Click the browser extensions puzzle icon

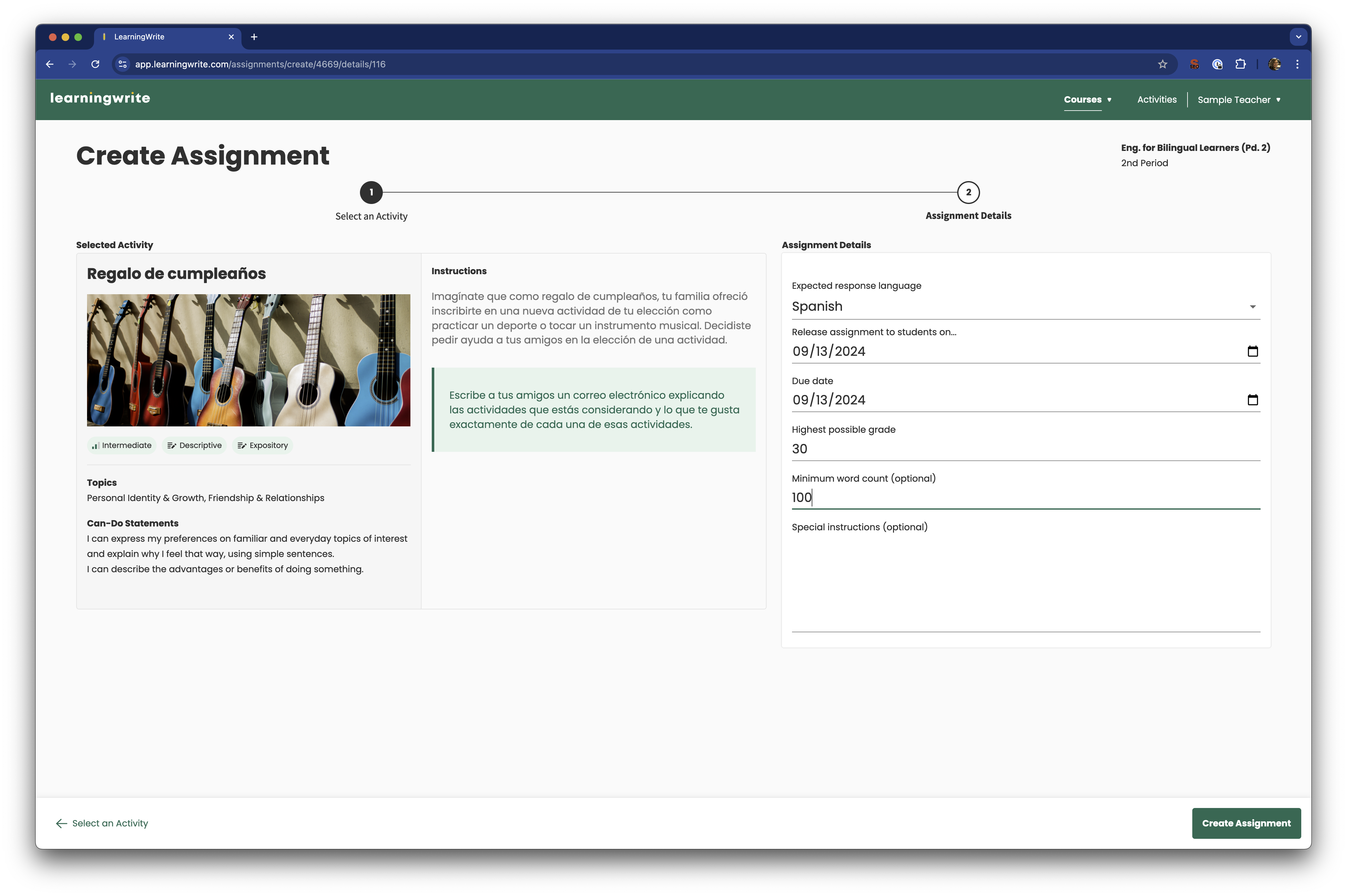coord(1241,64)
